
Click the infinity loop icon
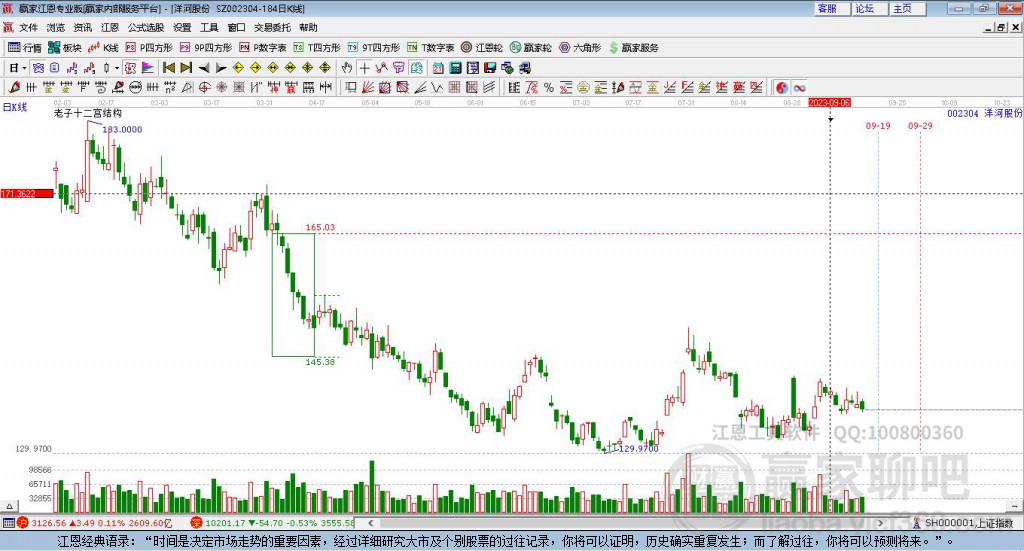coord(799,87)
